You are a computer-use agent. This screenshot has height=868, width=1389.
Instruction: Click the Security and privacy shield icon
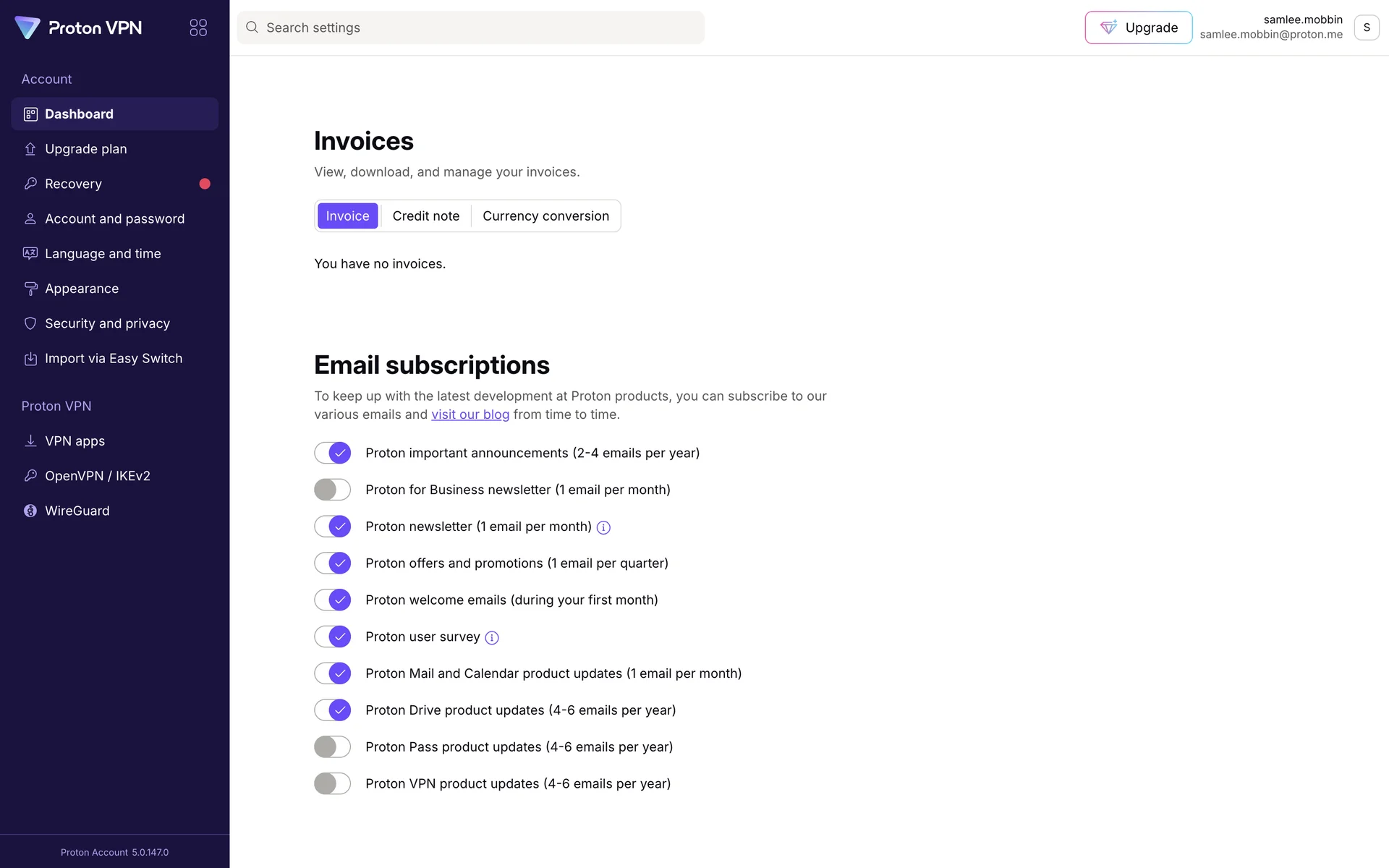pos(30,323)
